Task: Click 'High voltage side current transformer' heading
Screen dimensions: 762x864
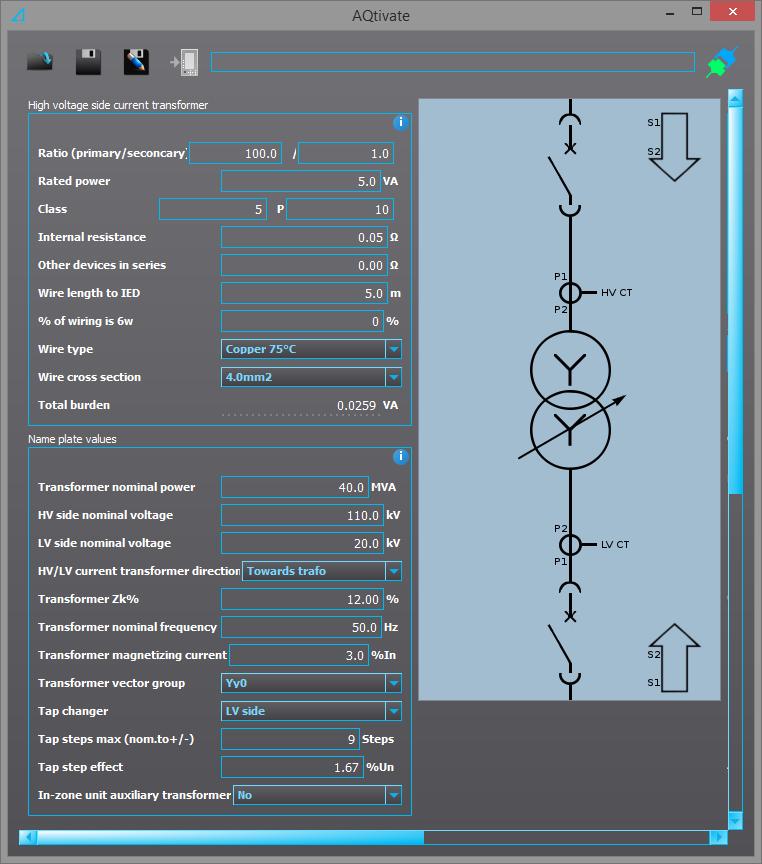Action: pyautogui.click(x=118, y=105)
